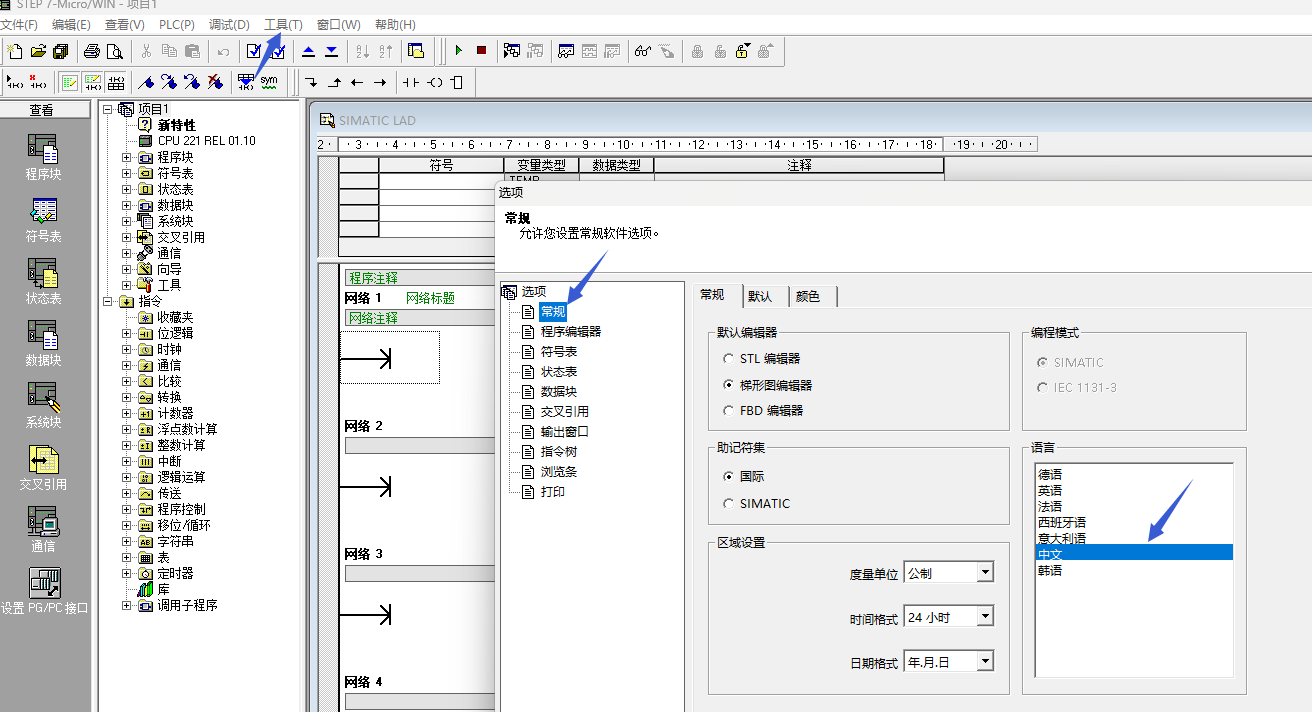The height and width of the screenshot is (712, 1312).
Task: Insert a contact with the toolbar icon
Action: coord(411,82)
